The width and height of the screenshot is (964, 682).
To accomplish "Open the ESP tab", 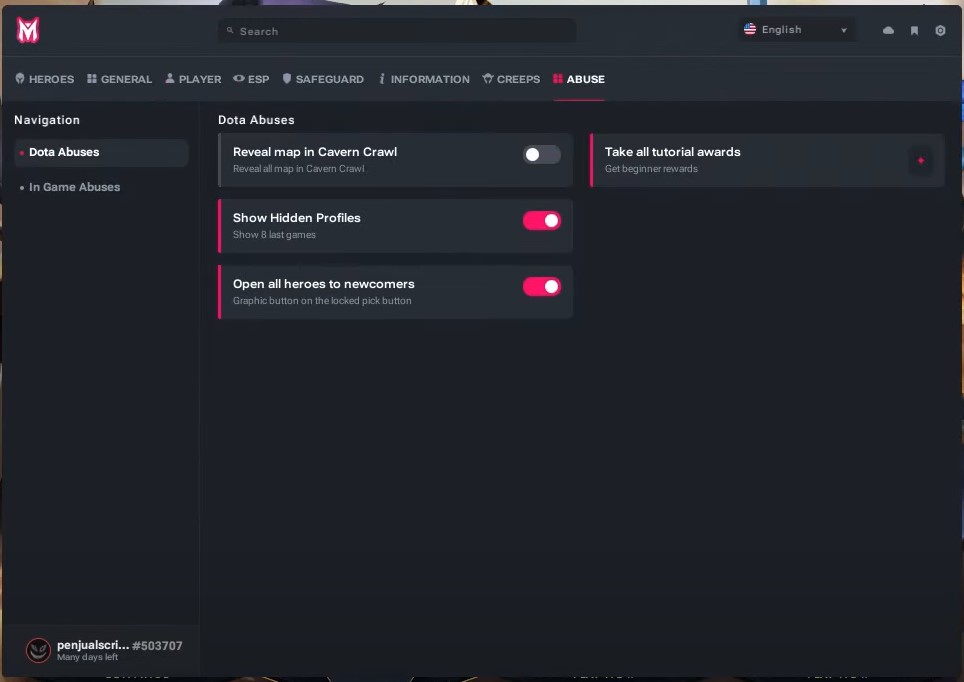I will (x=251, y=79).
